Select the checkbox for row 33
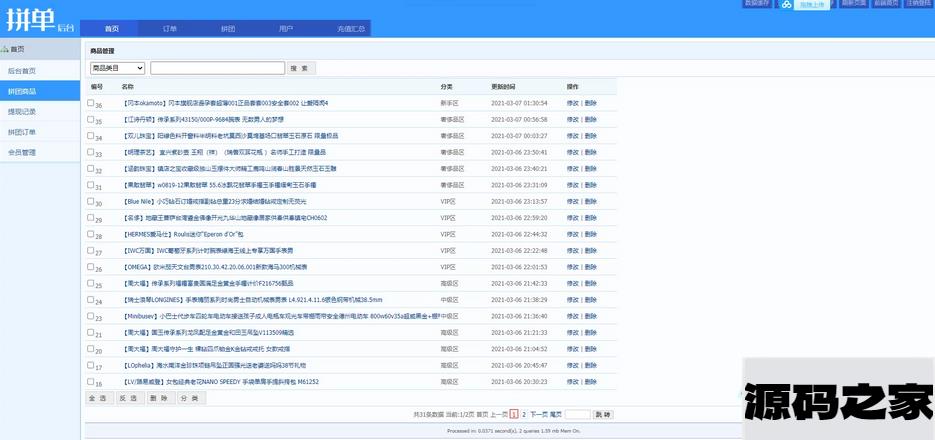 tap(90, 152)
